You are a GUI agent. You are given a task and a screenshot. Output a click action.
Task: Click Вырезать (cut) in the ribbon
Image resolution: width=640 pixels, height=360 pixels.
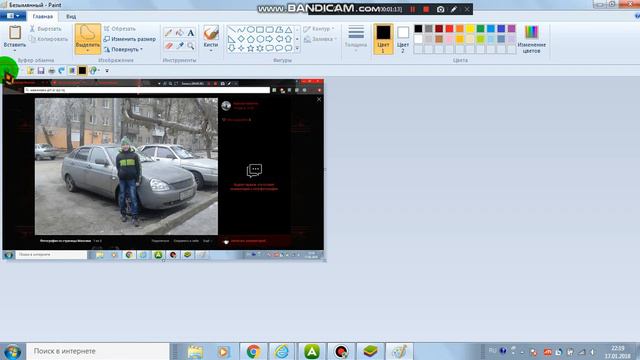(x=45, y=29)
